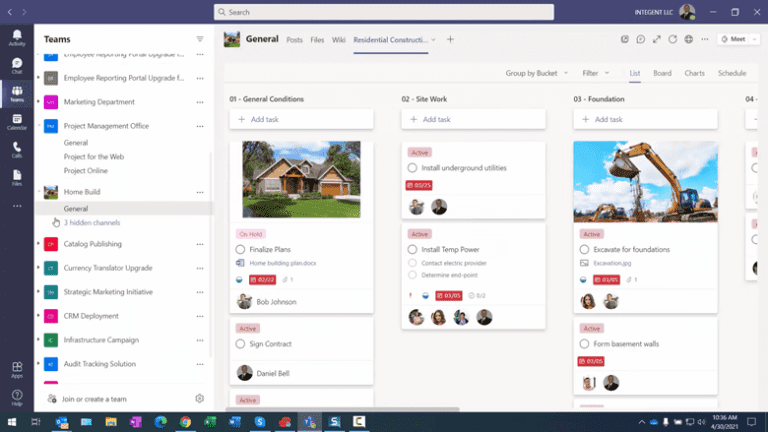Add task in Site Work bucket
Screen dimensions: 768x432
point(473,120)
